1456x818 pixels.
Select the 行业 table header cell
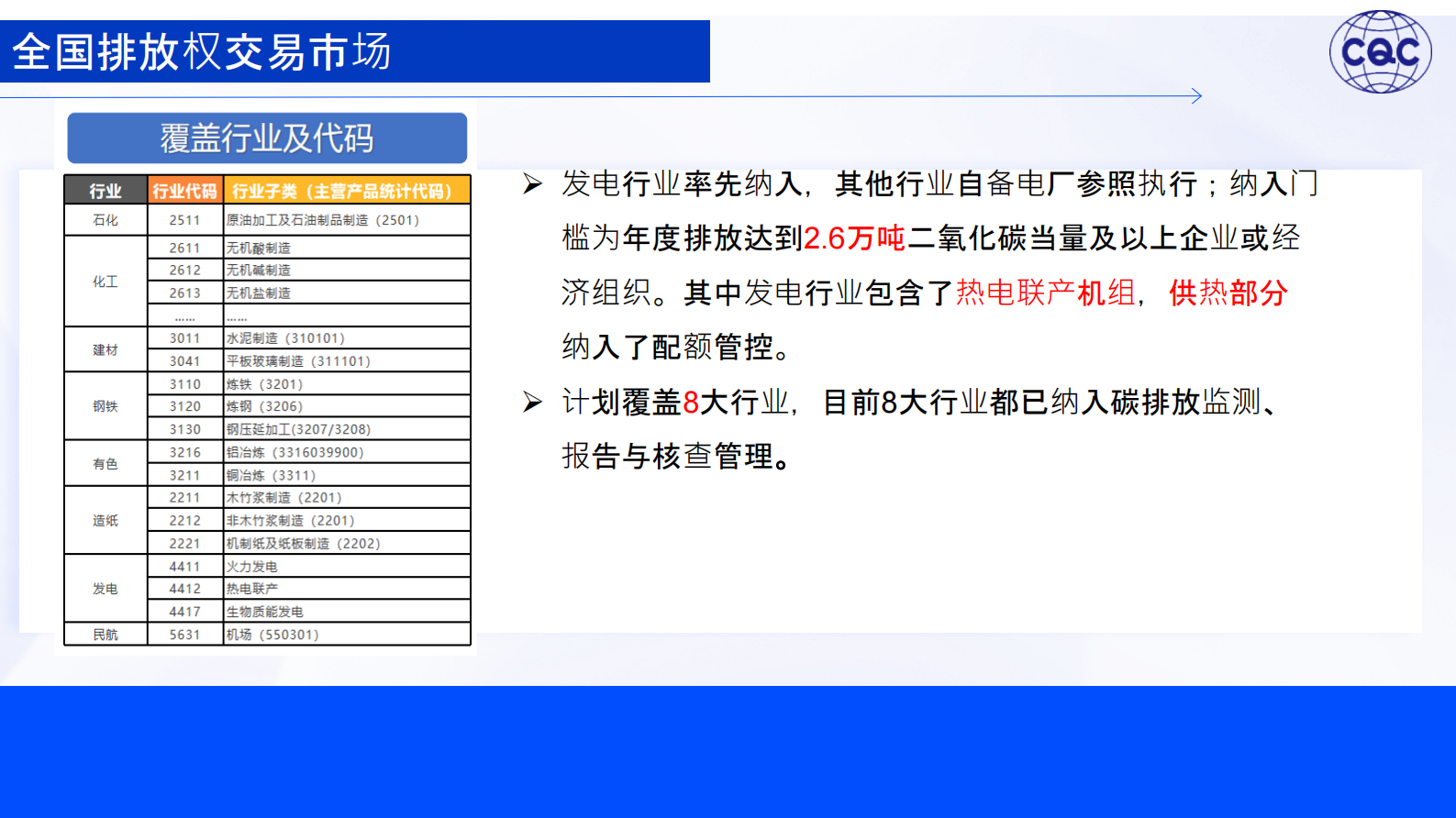[106, 191]
